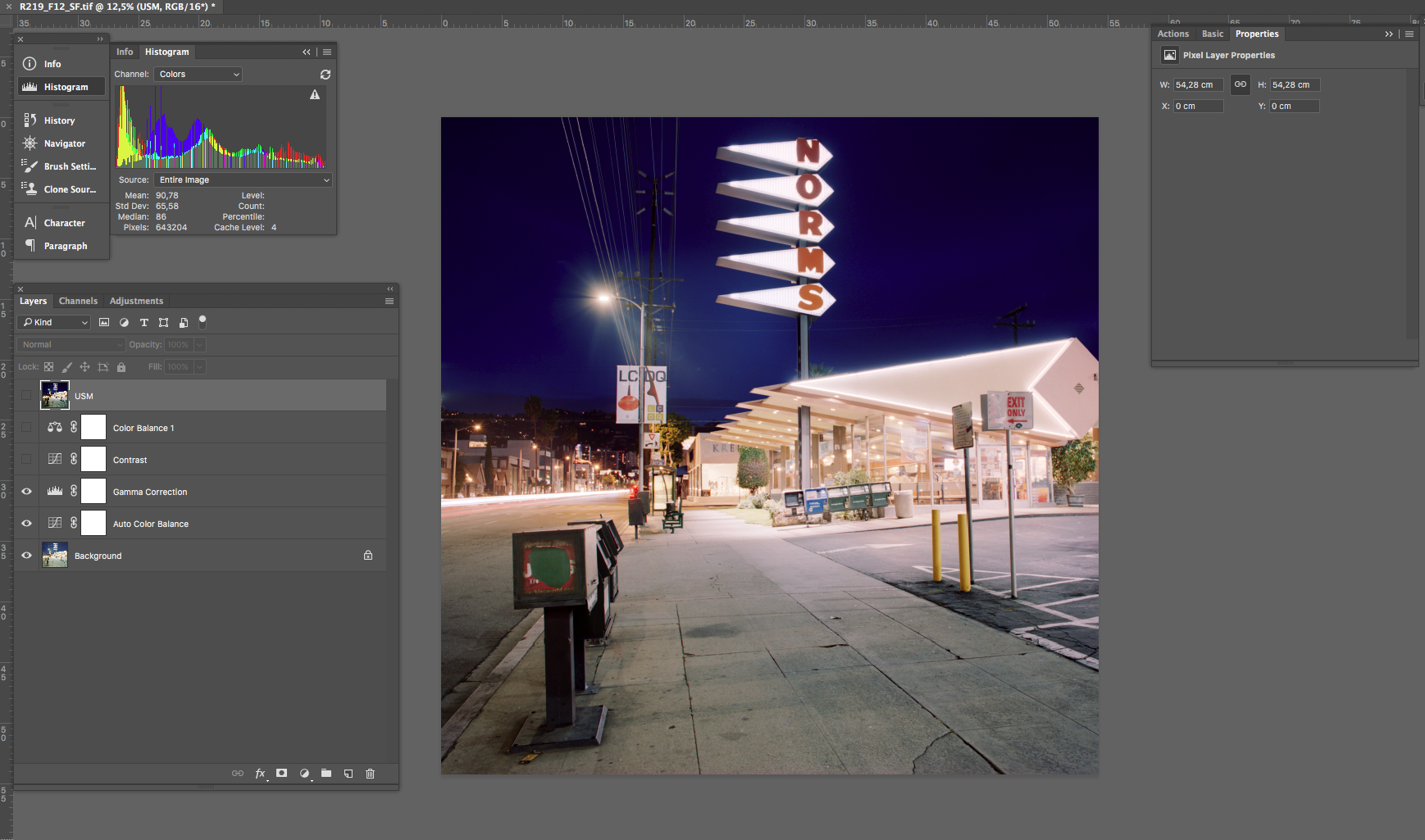Open the Source dropdown showing Entire Image
1425x840 pixels.
coord(243,179)
